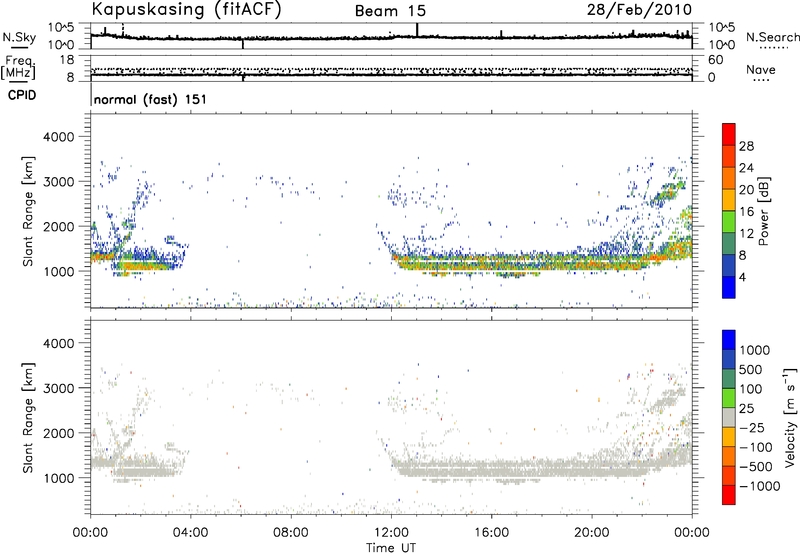Click the -1000 tick on velocity colorbar
Viewport: 800px width, 554px height.
coord(760,486)
